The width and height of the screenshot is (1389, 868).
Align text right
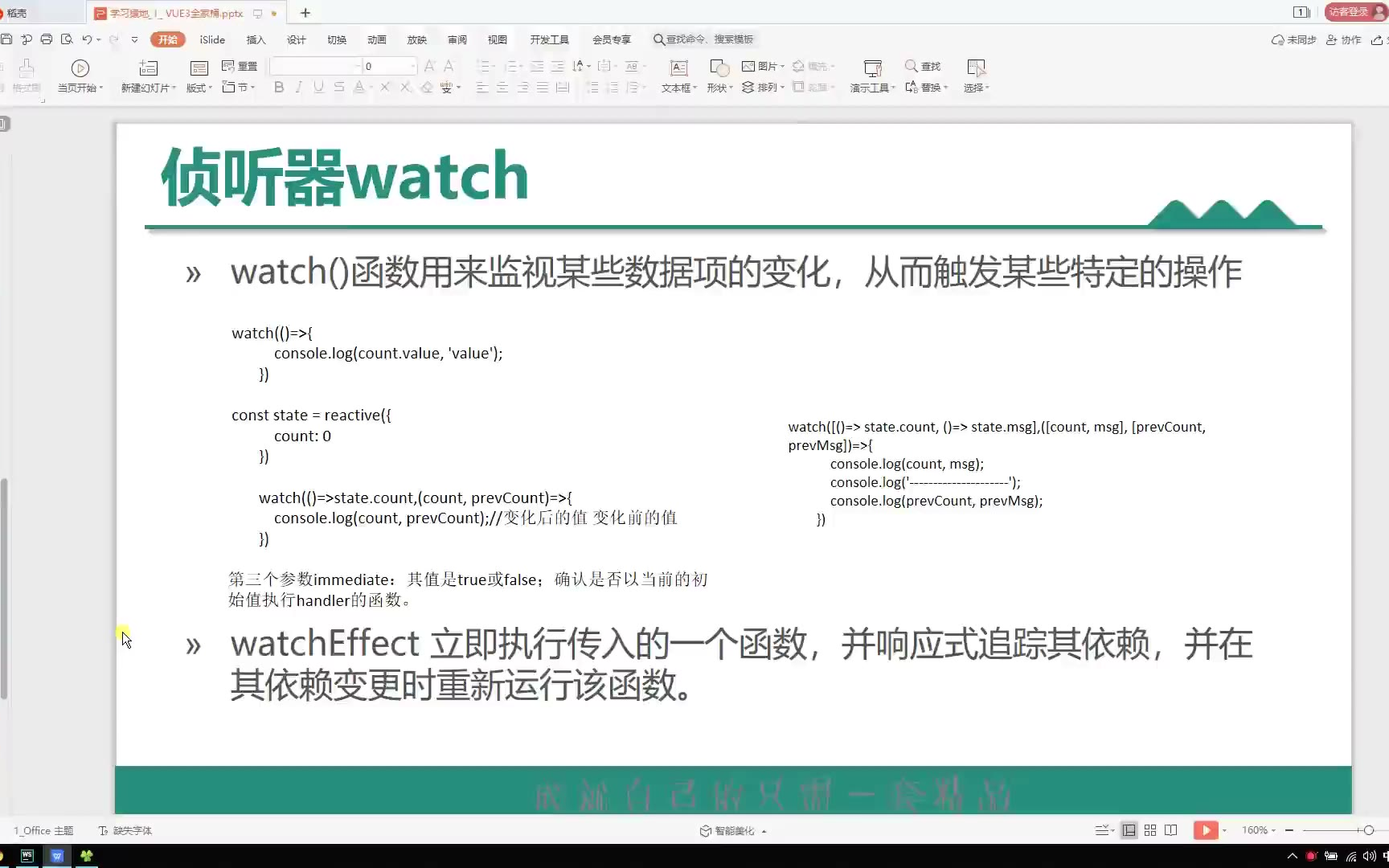point(522,87)
